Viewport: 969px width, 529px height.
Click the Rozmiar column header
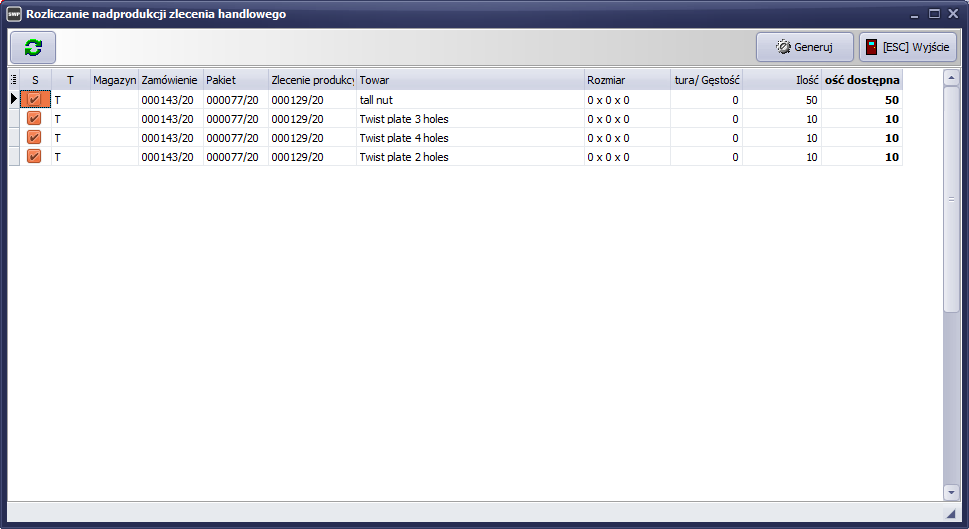(x=627, y=79)
